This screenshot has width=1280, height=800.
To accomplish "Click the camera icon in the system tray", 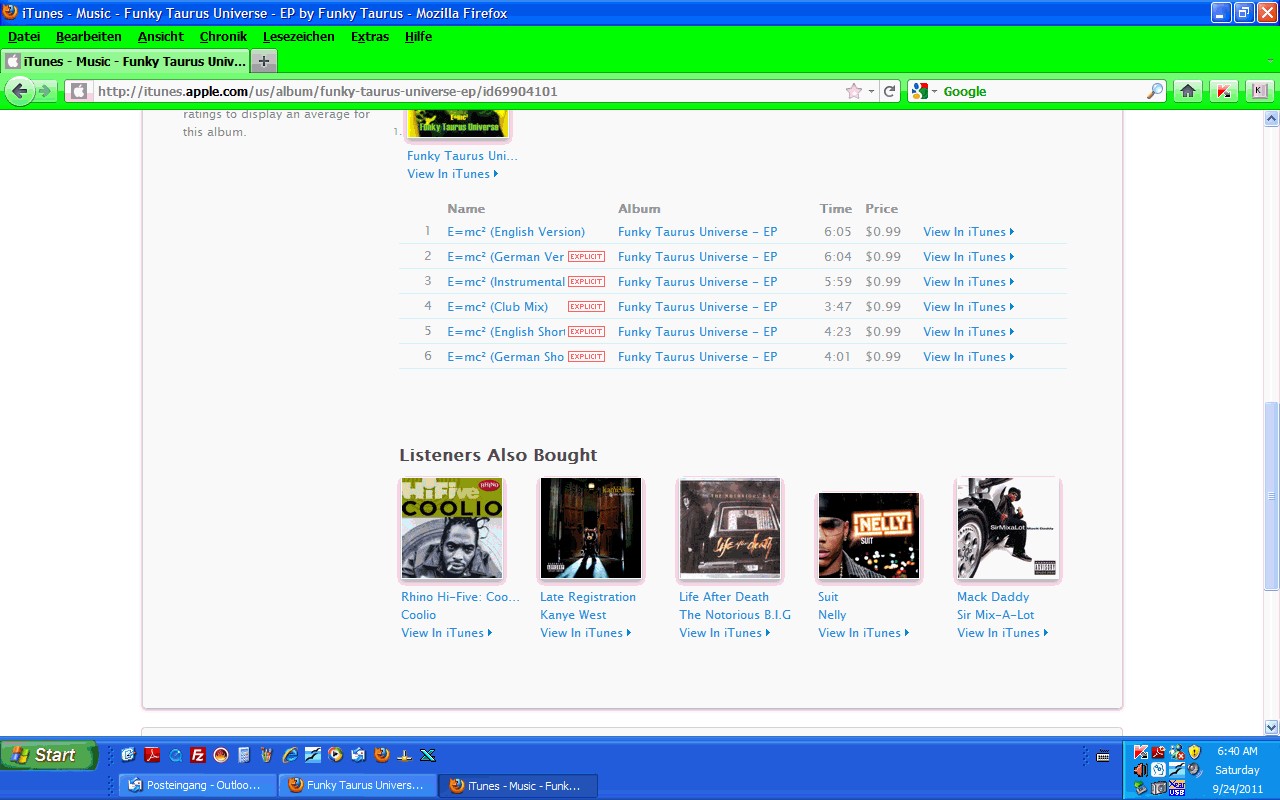I will point(1159,788).
